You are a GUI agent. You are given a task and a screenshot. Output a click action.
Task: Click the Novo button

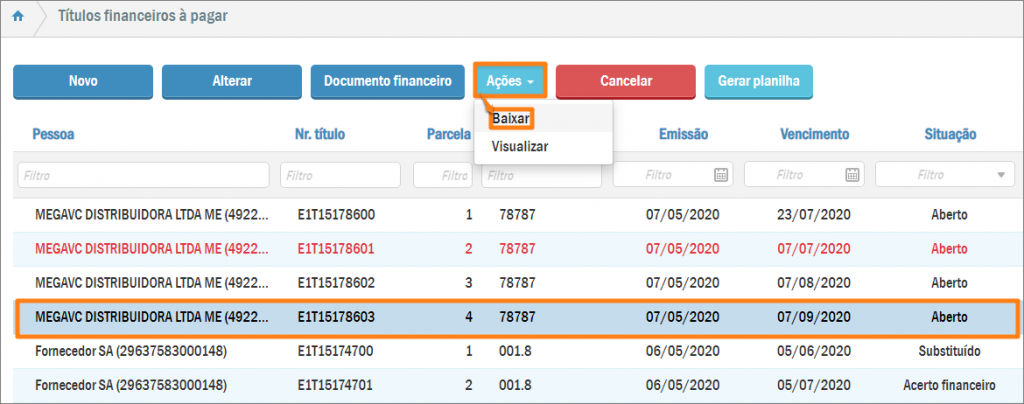[82, 82]
